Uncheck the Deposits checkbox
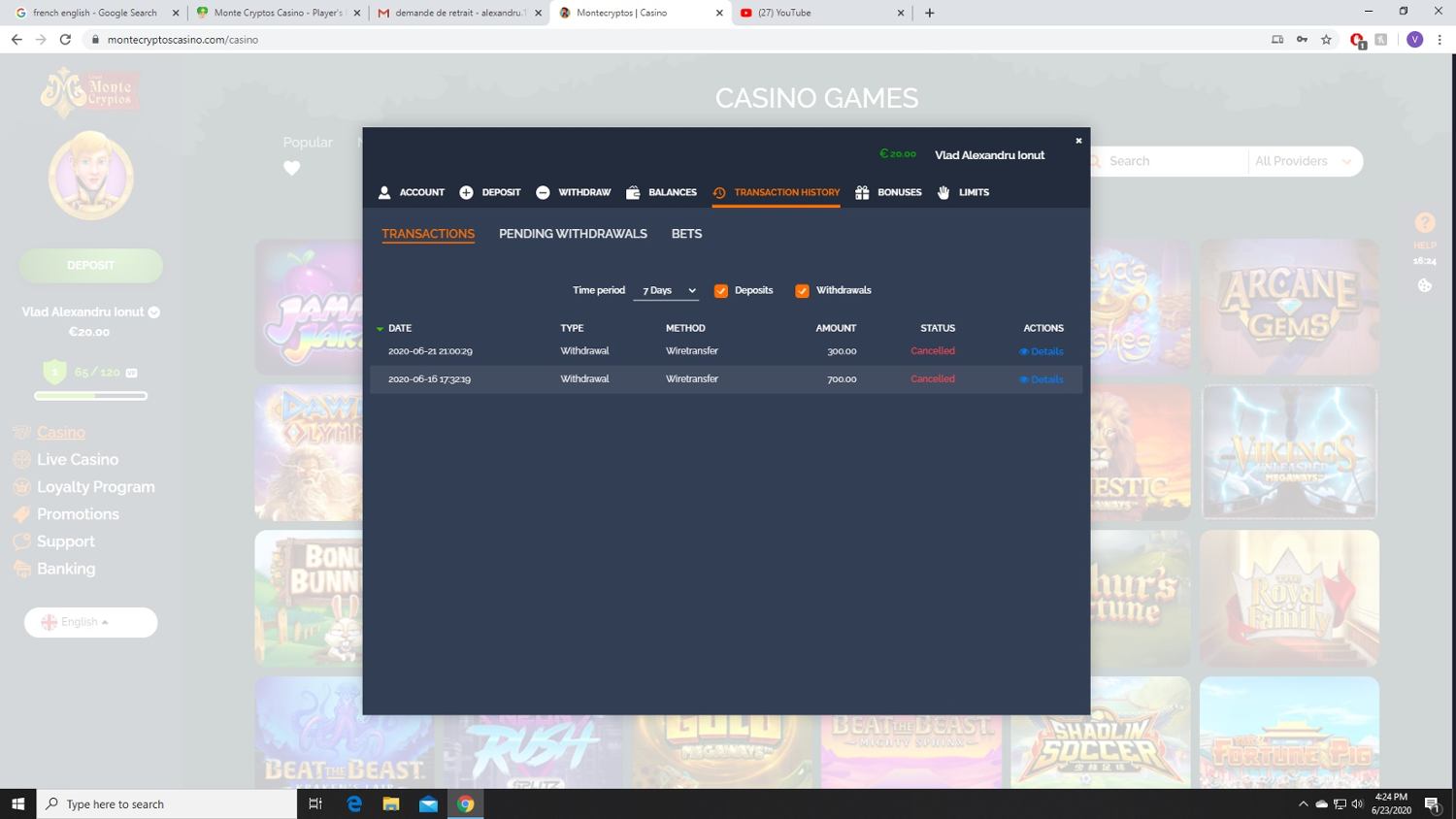This screenshot has height=819, width=1456. (721, 291)
